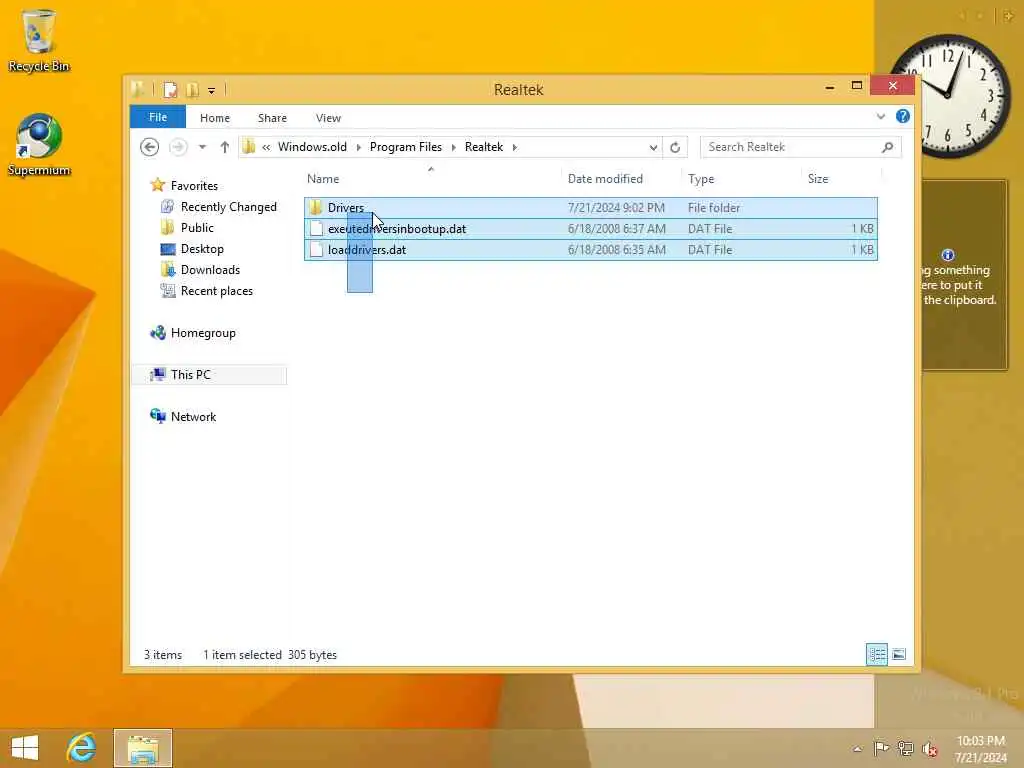Open the recent locations dropdown arrow
The image size is (1024, 768).
pos(202,147)
